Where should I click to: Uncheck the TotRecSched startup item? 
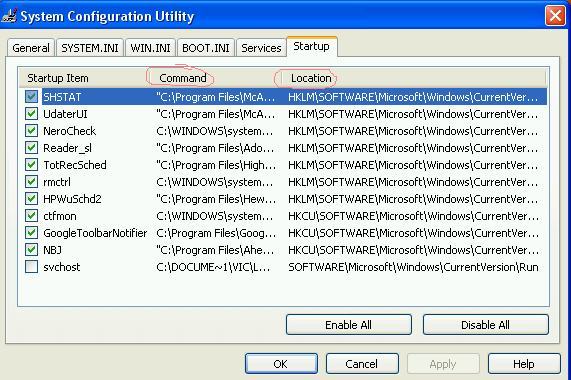coord(31,165)
